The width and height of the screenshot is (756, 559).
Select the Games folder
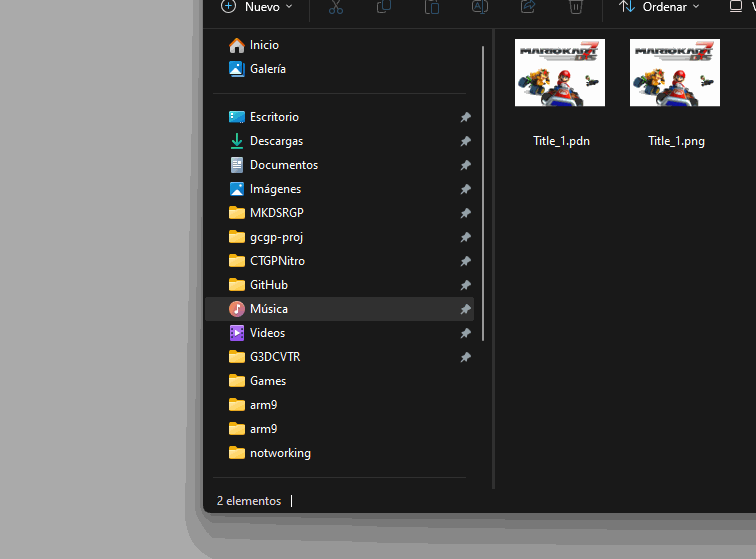click(x=339, y=381)
